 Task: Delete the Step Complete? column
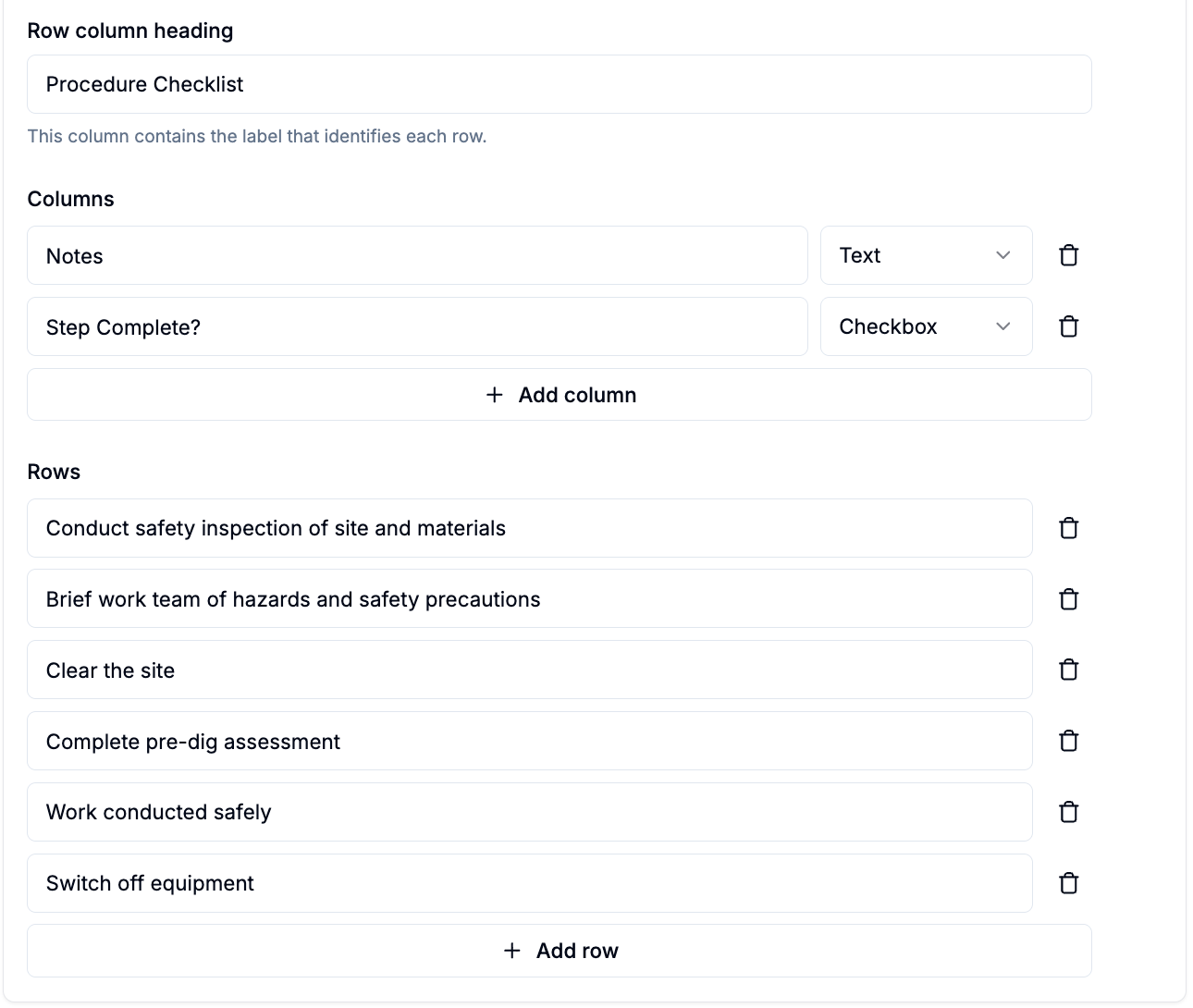[x=1068, y=326]
